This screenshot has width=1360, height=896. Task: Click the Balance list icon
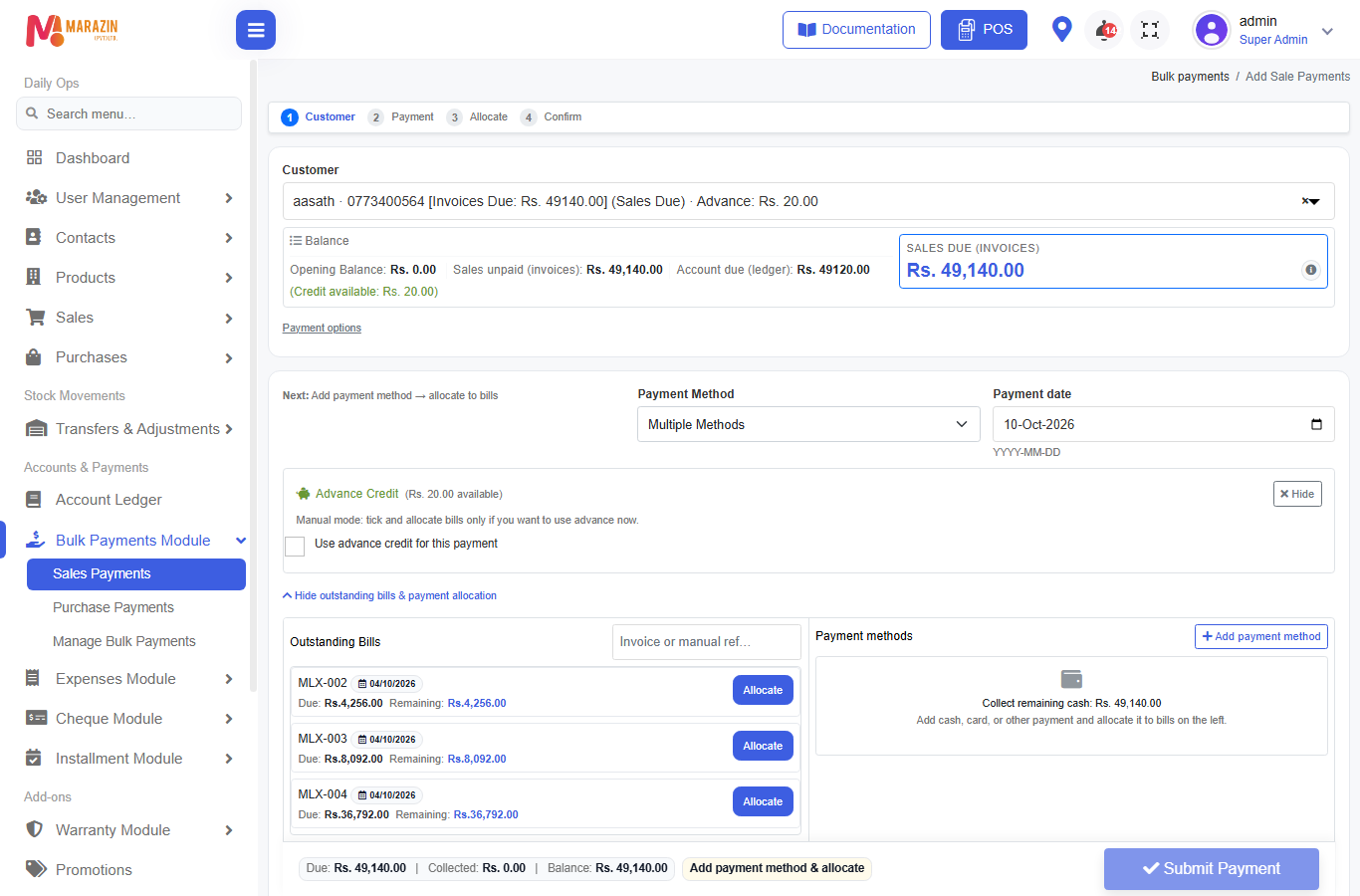(x=296, y=241)
